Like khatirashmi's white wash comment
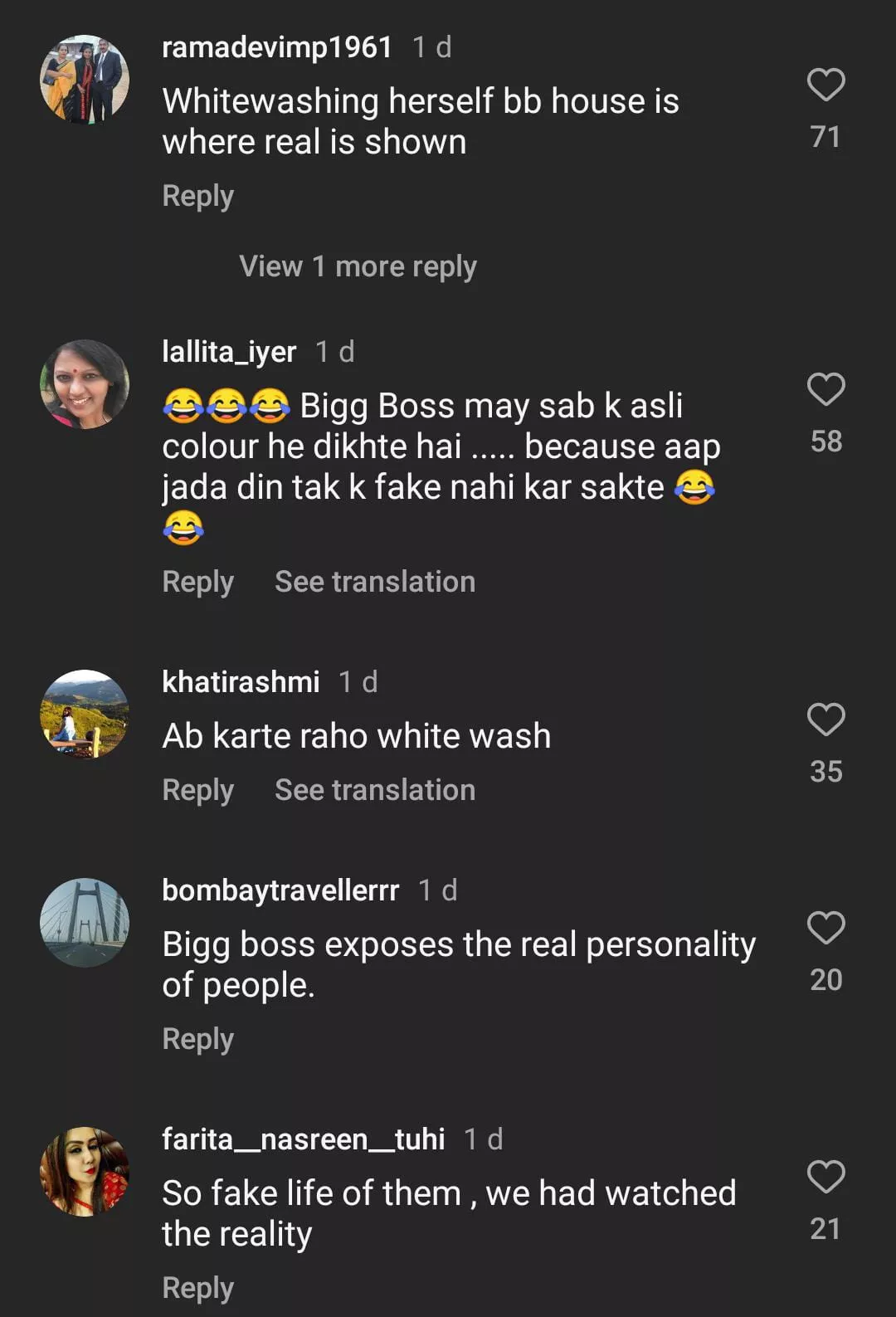 825,719
